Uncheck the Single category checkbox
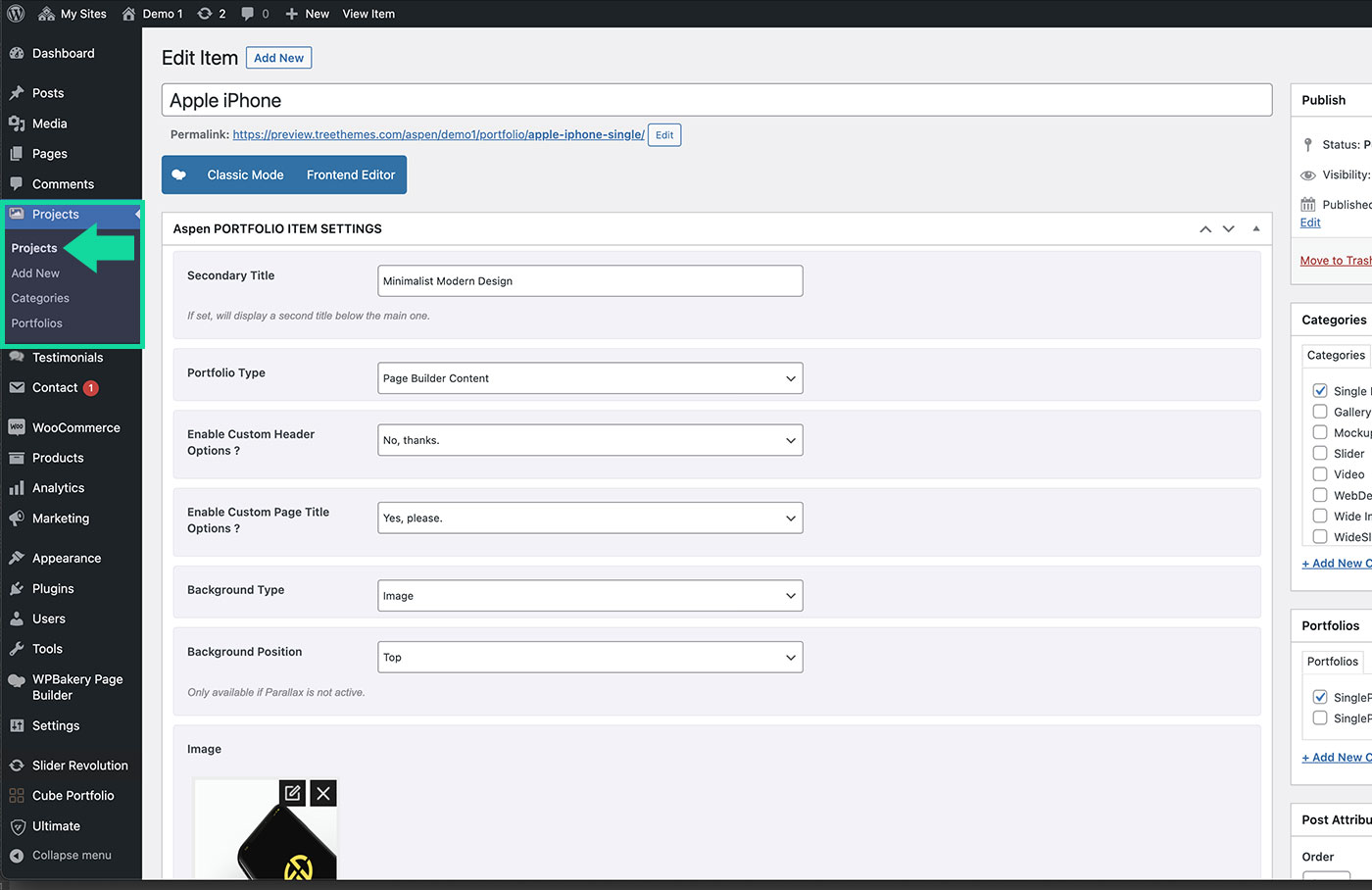1372x890 pixels. click(1320, 391)
